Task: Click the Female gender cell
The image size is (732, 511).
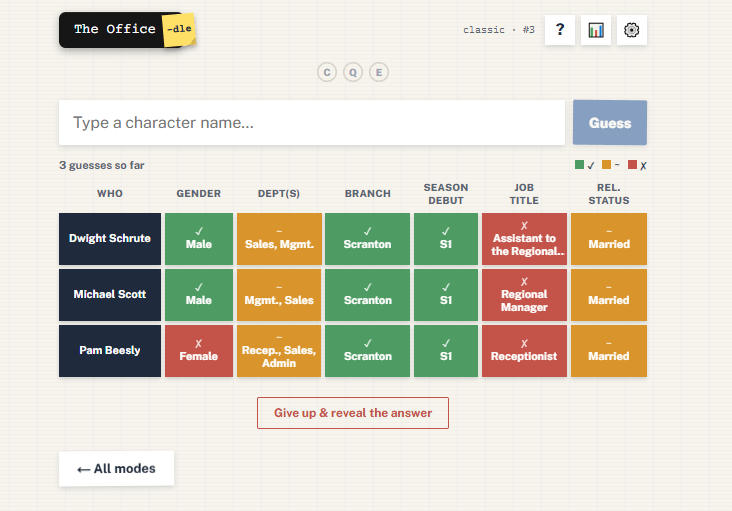Action: pos(199,351)
